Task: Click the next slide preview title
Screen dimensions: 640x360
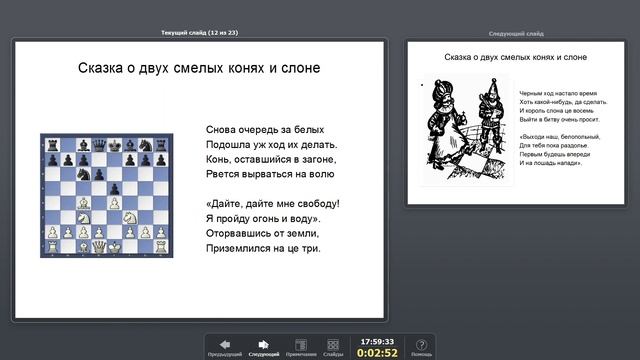Action: click(x=516, y=57)
